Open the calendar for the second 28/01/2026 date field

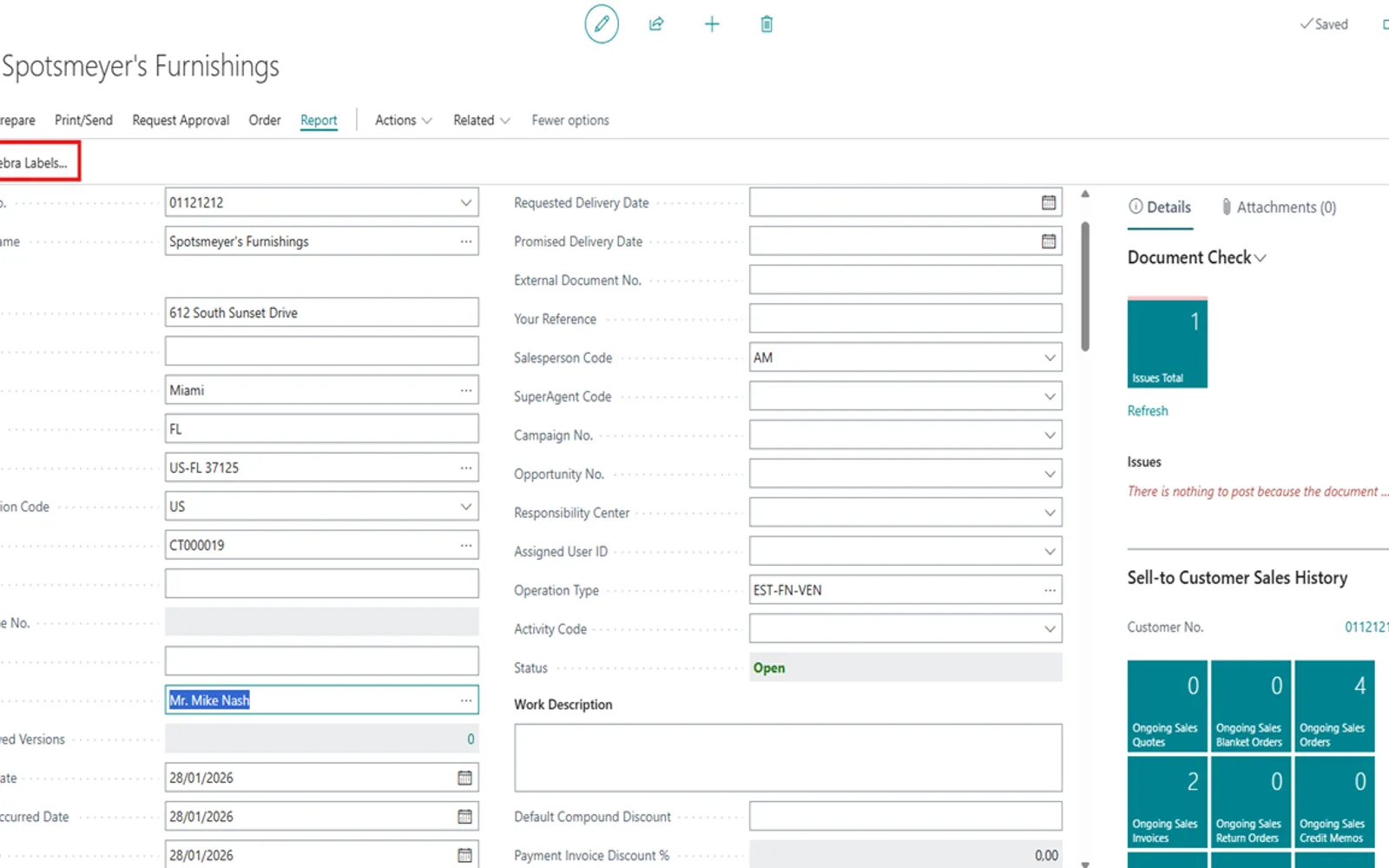click(x=465, y=816)
